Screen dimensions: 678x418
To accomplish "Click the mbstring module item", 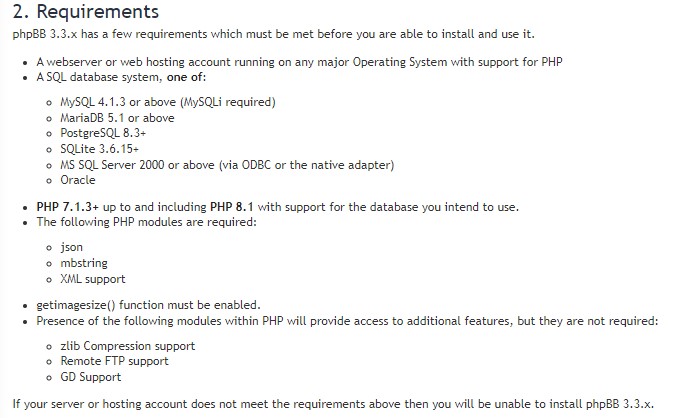I will click(x=84, y=263).
